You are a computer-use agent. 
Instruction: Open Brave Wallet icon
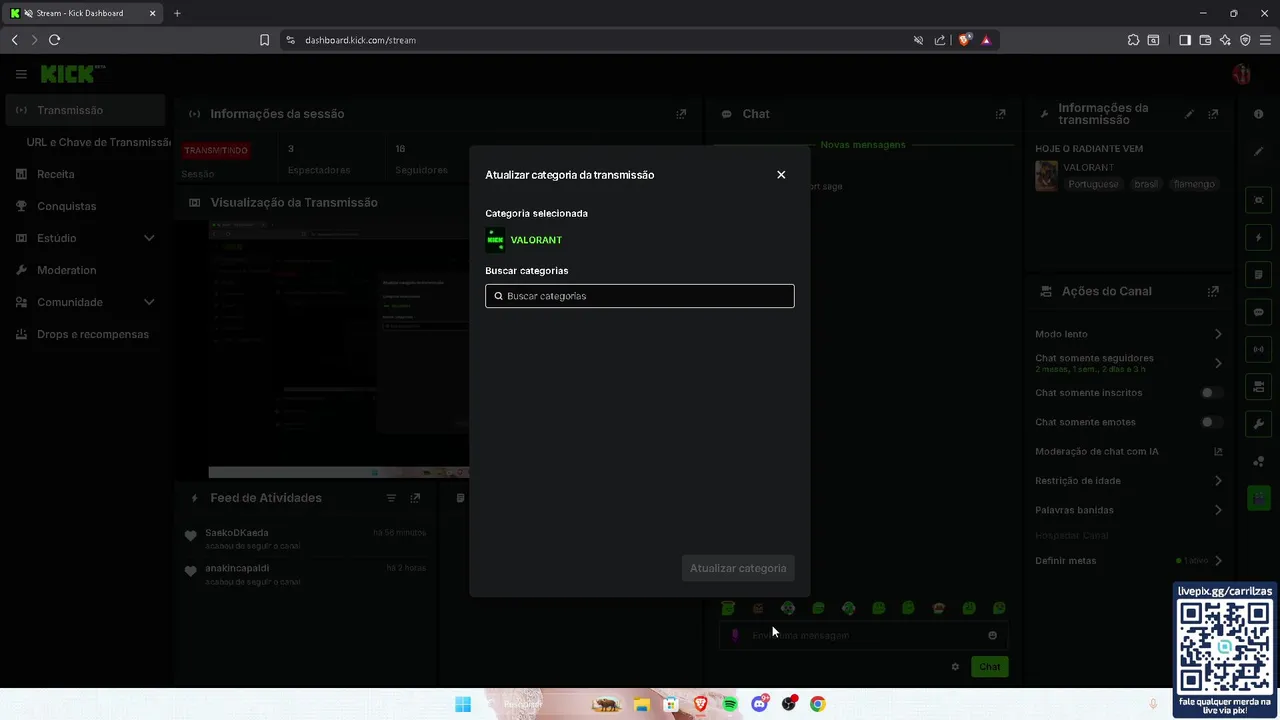[1205, 40]
